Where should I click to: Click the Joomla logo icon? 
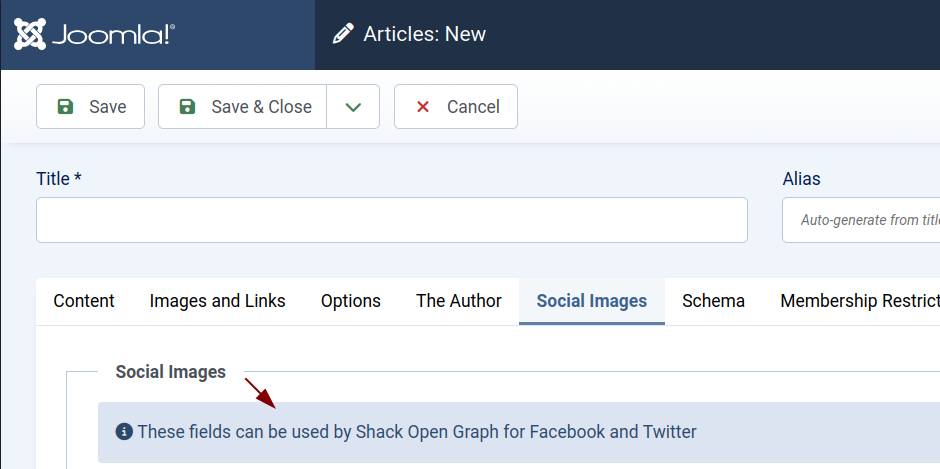pyautogui.click(x=30, y=34)
